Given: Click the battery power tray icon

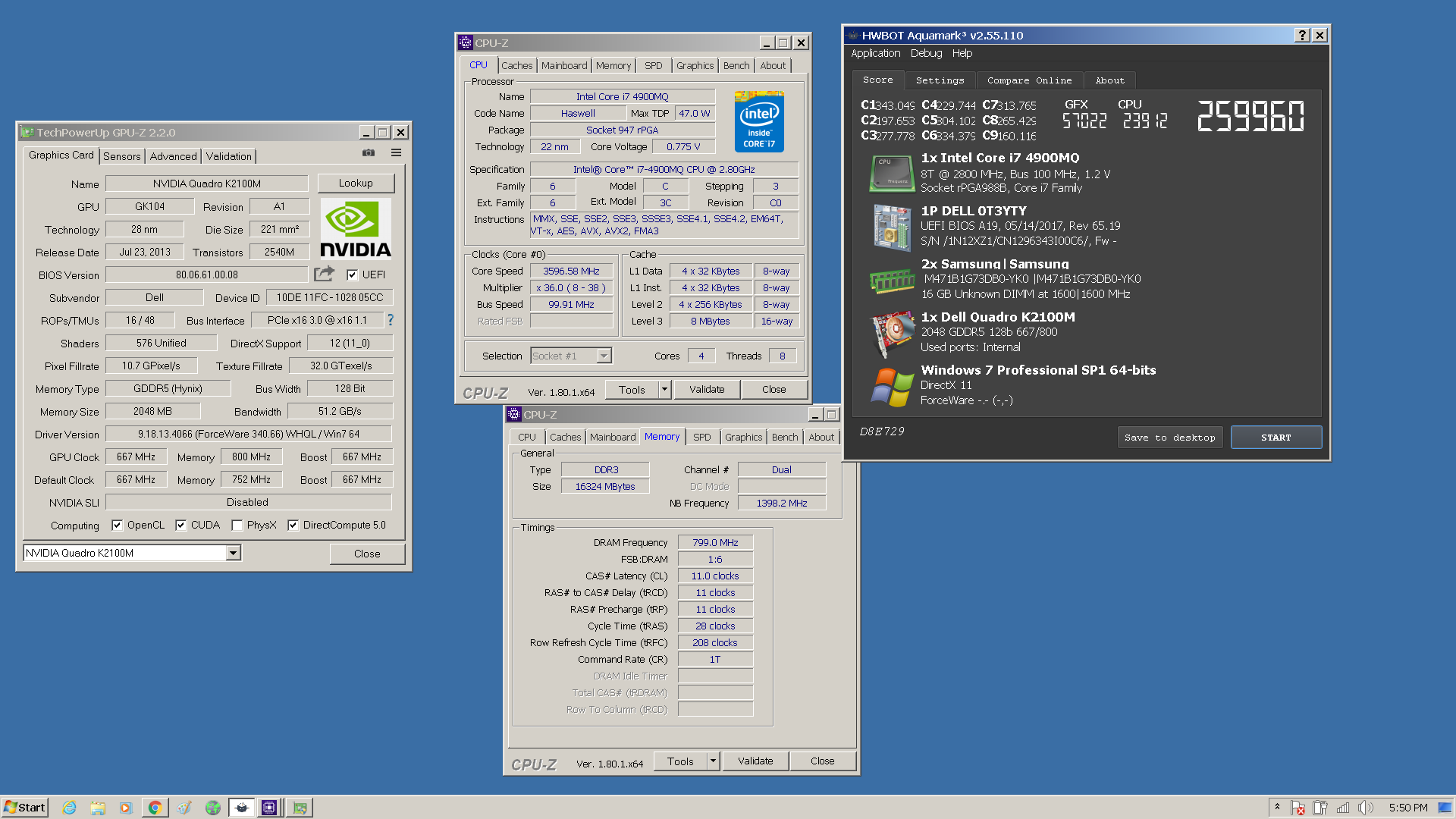Looking at the screenshot, I should pos(1320,808).
